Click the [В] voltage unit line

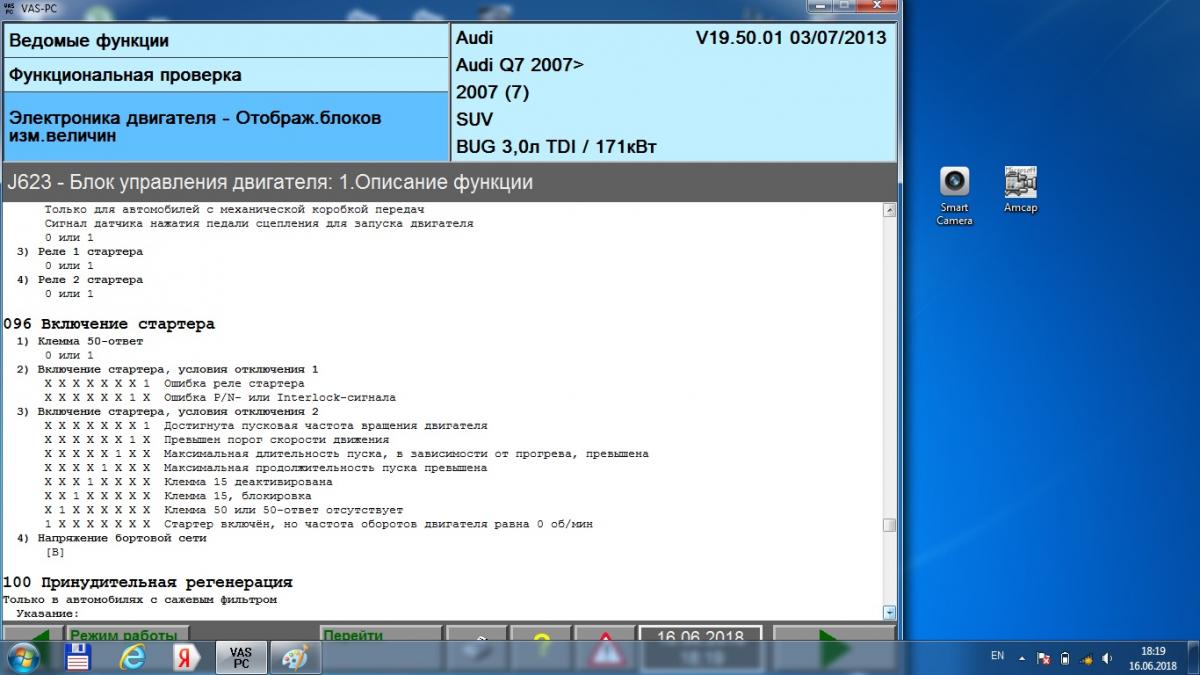(x=55, y=551)
